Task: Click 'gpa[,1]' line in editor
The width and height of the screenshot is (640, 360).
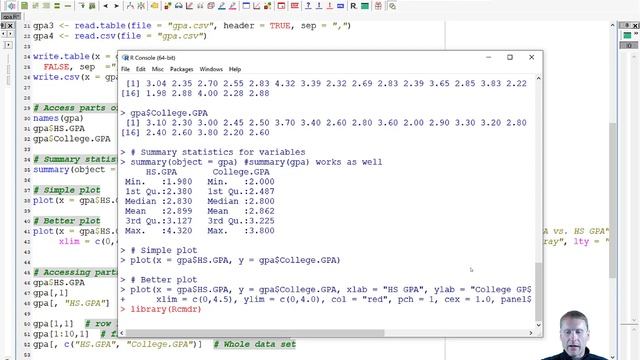Action: pos(51,293)
